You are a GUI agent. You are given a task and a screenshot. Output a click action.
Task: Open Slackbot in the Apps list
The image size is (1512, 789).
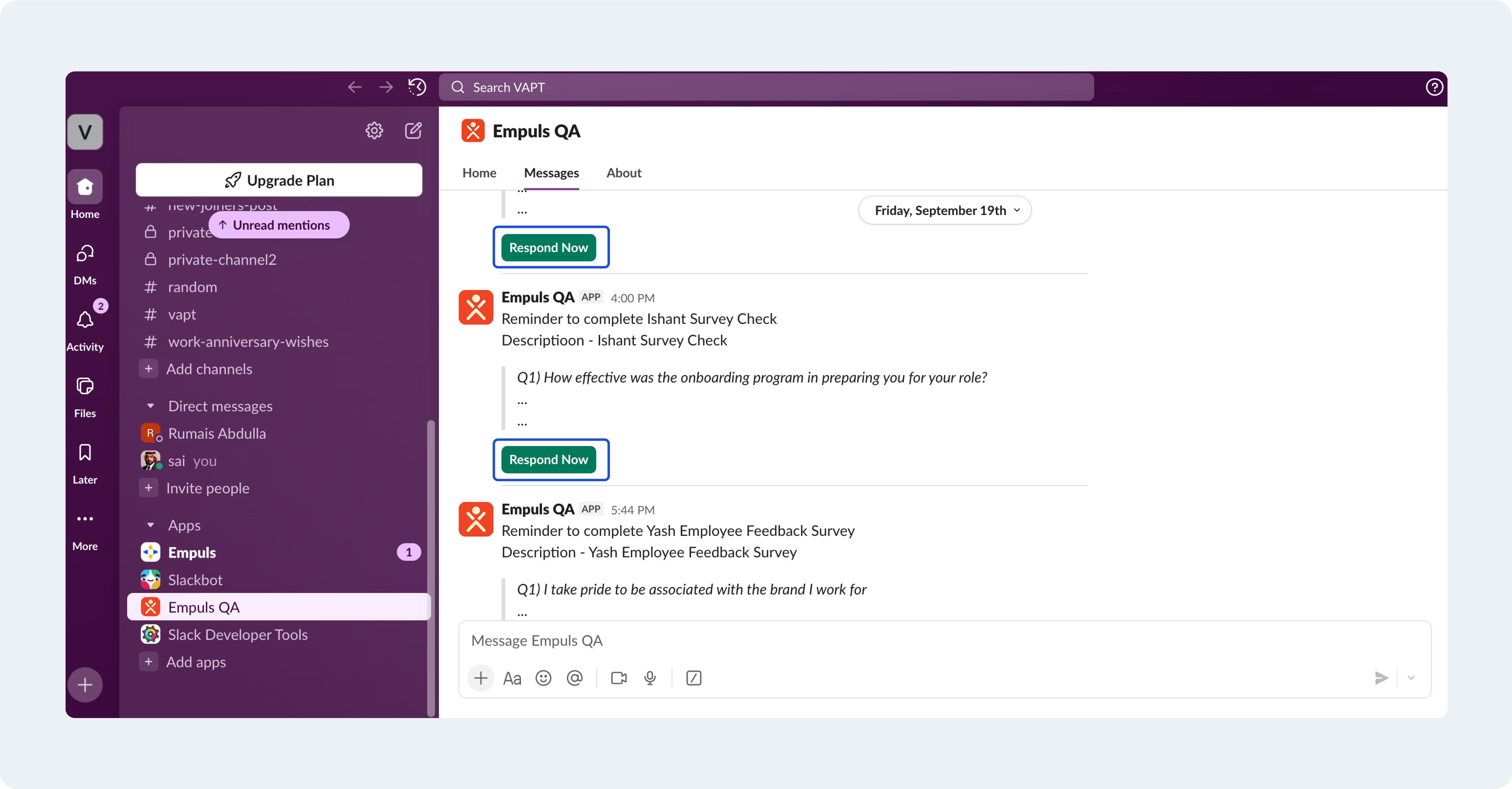279,580
